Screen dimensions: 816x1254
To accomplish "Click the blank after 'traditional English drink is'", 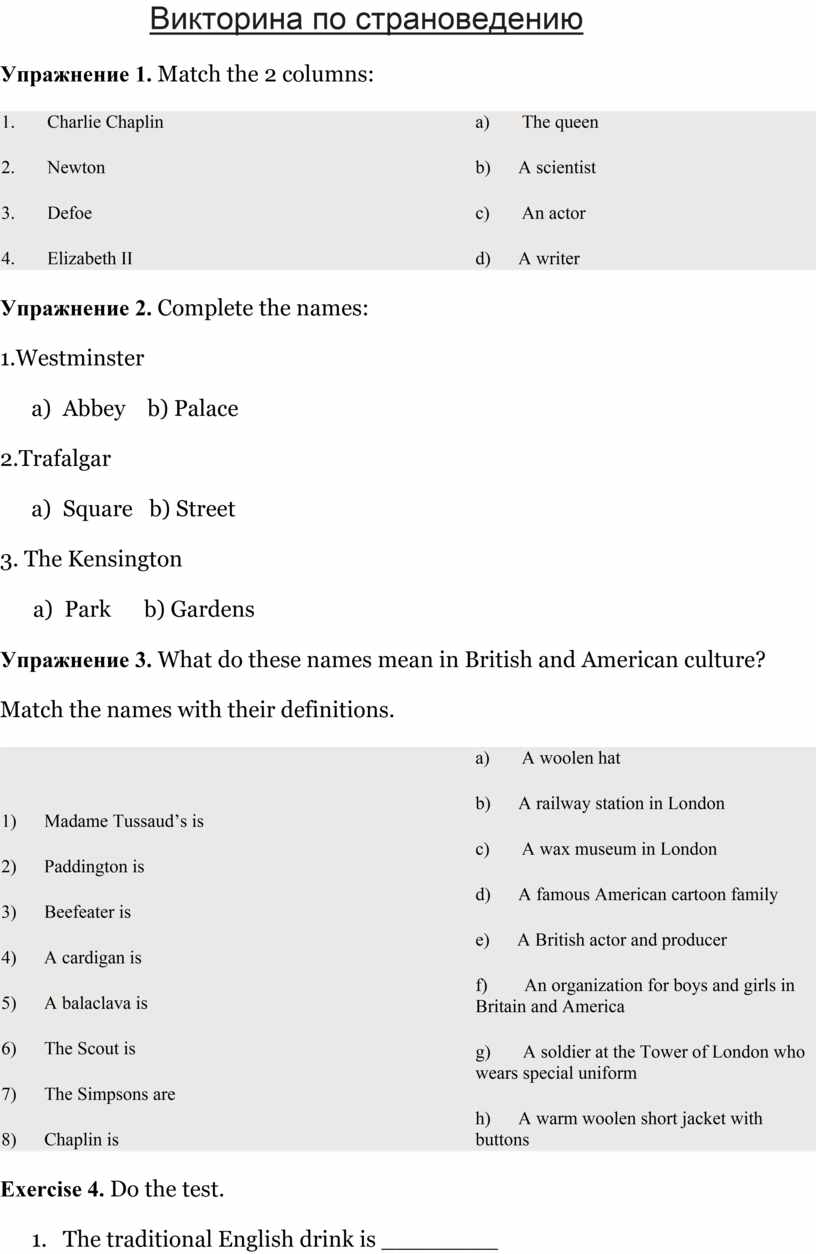I will [x=440, y=1241].
